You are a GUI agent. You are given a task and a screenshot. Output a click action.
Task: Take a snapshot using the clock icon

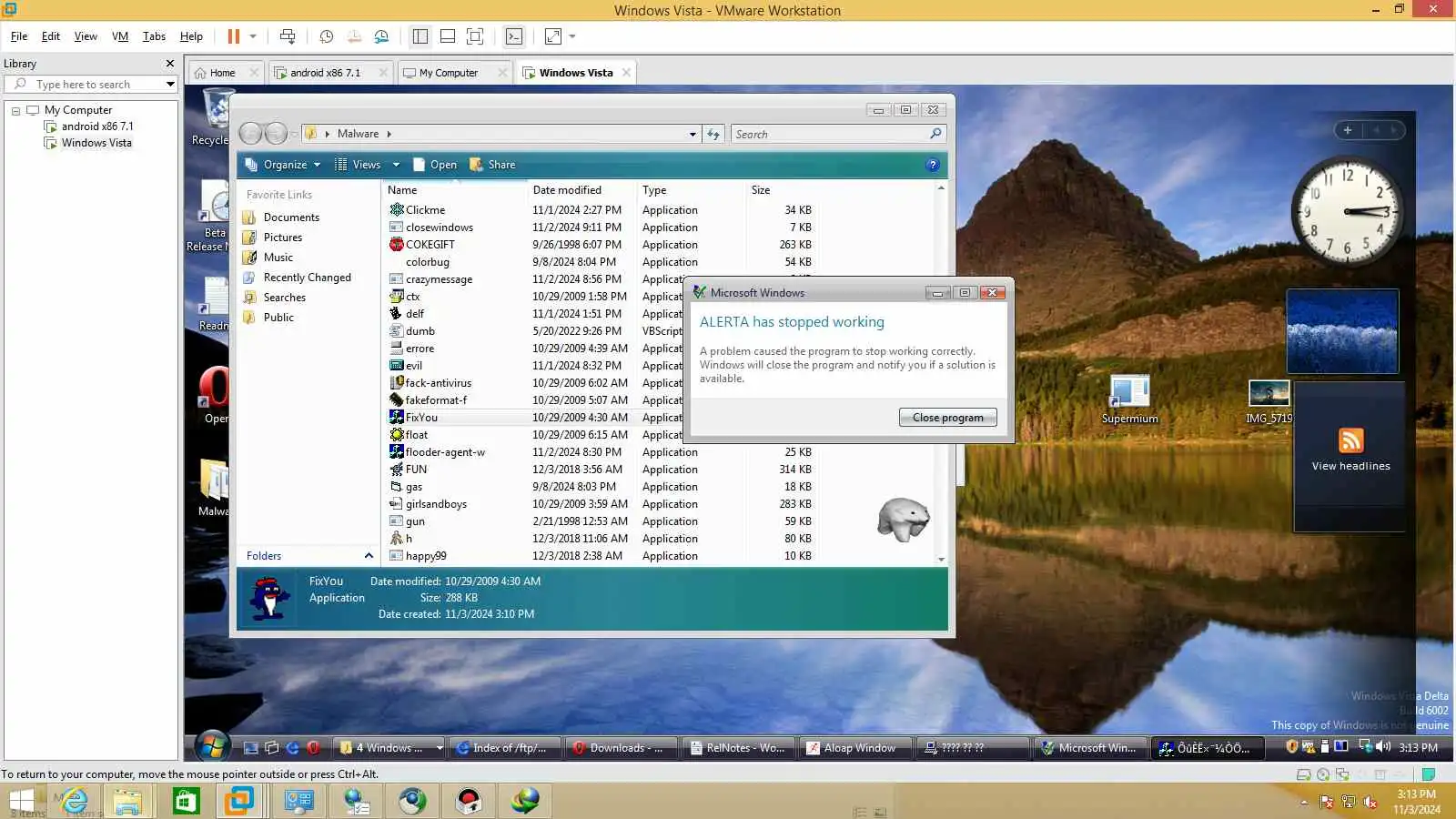tap(327, 36)
